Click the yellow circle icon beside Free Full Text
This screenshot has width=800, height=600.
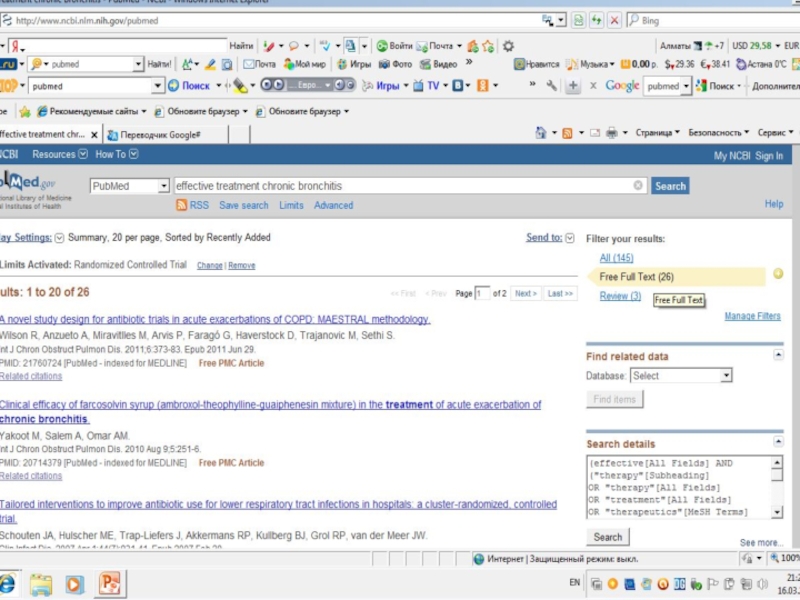778,274
